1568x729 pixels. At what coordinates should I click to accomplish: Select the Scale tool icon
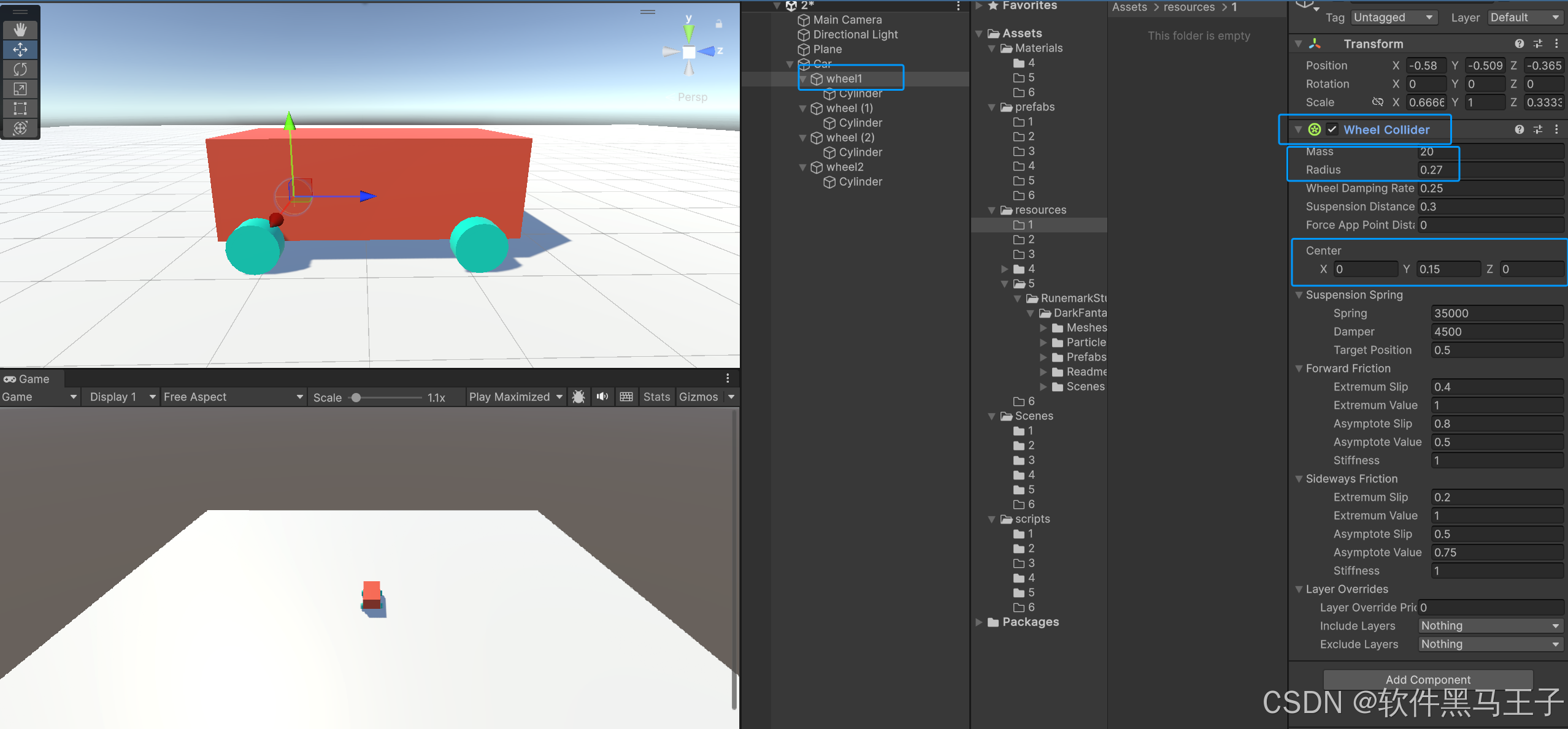(20, 89)
